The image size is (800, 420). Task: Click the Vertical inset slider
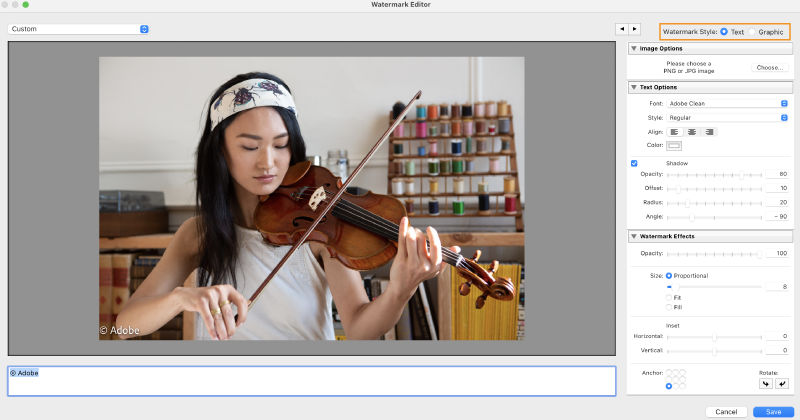tap(714, 351)
